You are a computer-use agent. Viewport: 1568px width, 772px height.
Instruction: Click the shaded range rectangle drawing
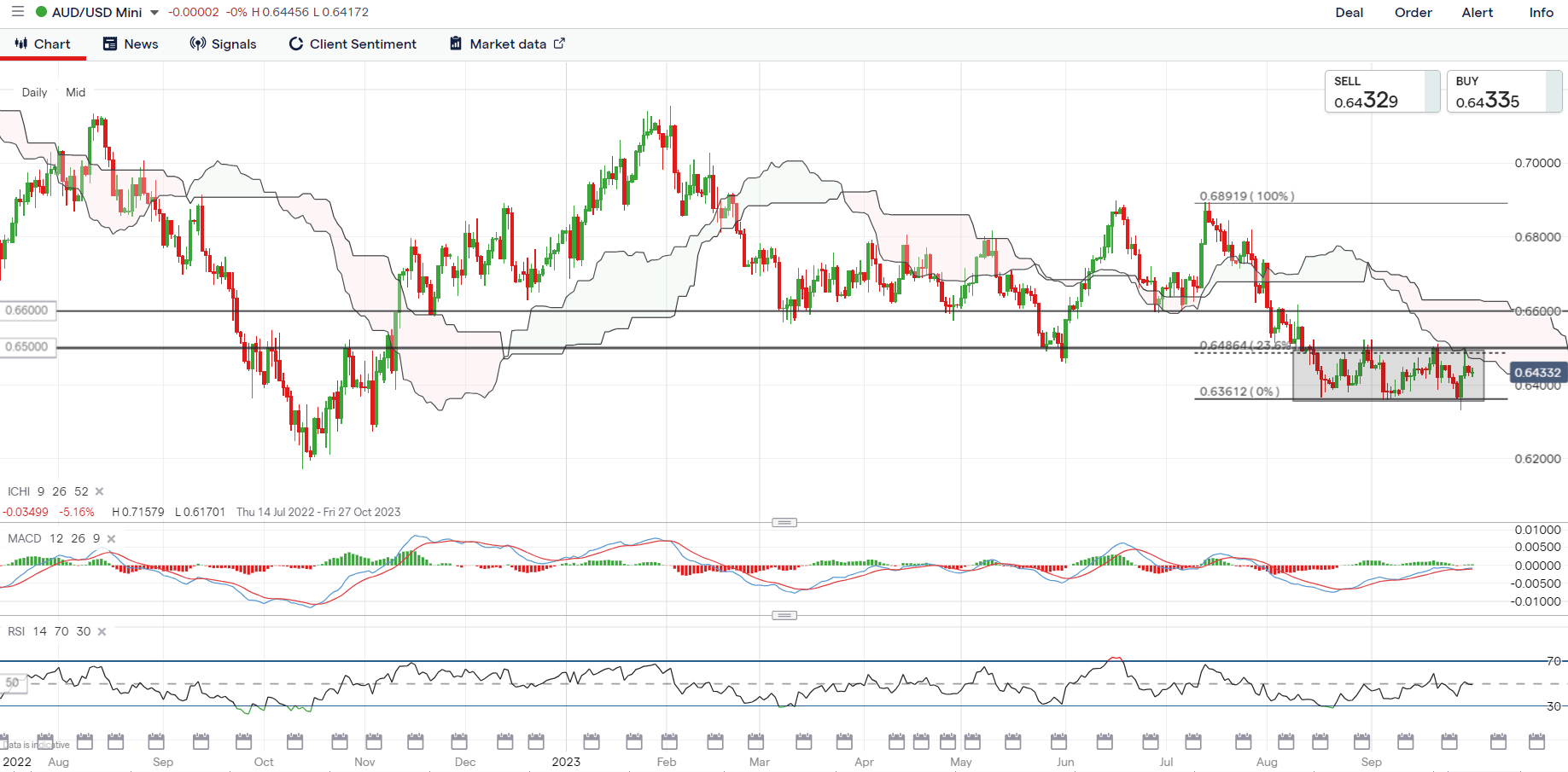(1389, 375)
